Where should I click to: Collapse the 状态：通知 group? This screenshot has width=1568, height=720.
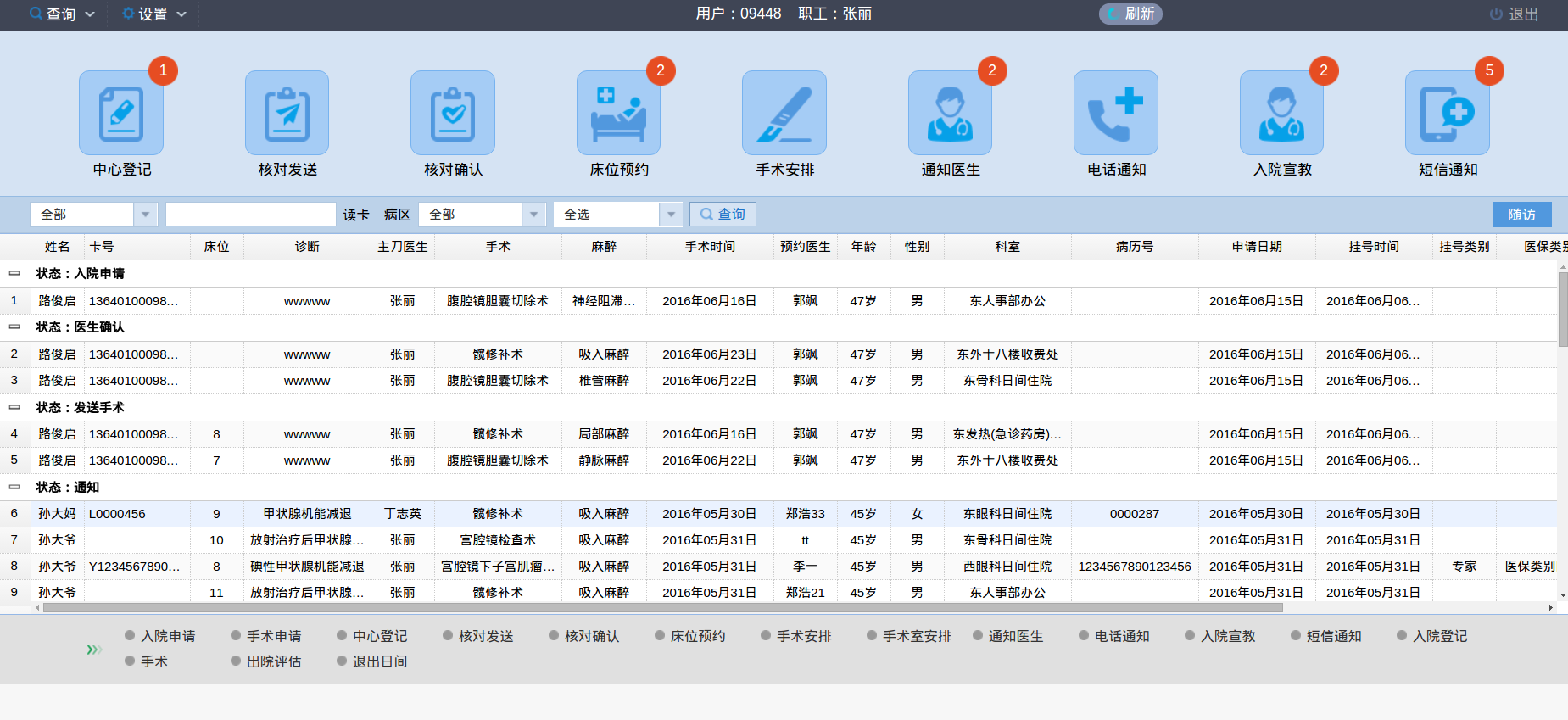click(14, 487)
